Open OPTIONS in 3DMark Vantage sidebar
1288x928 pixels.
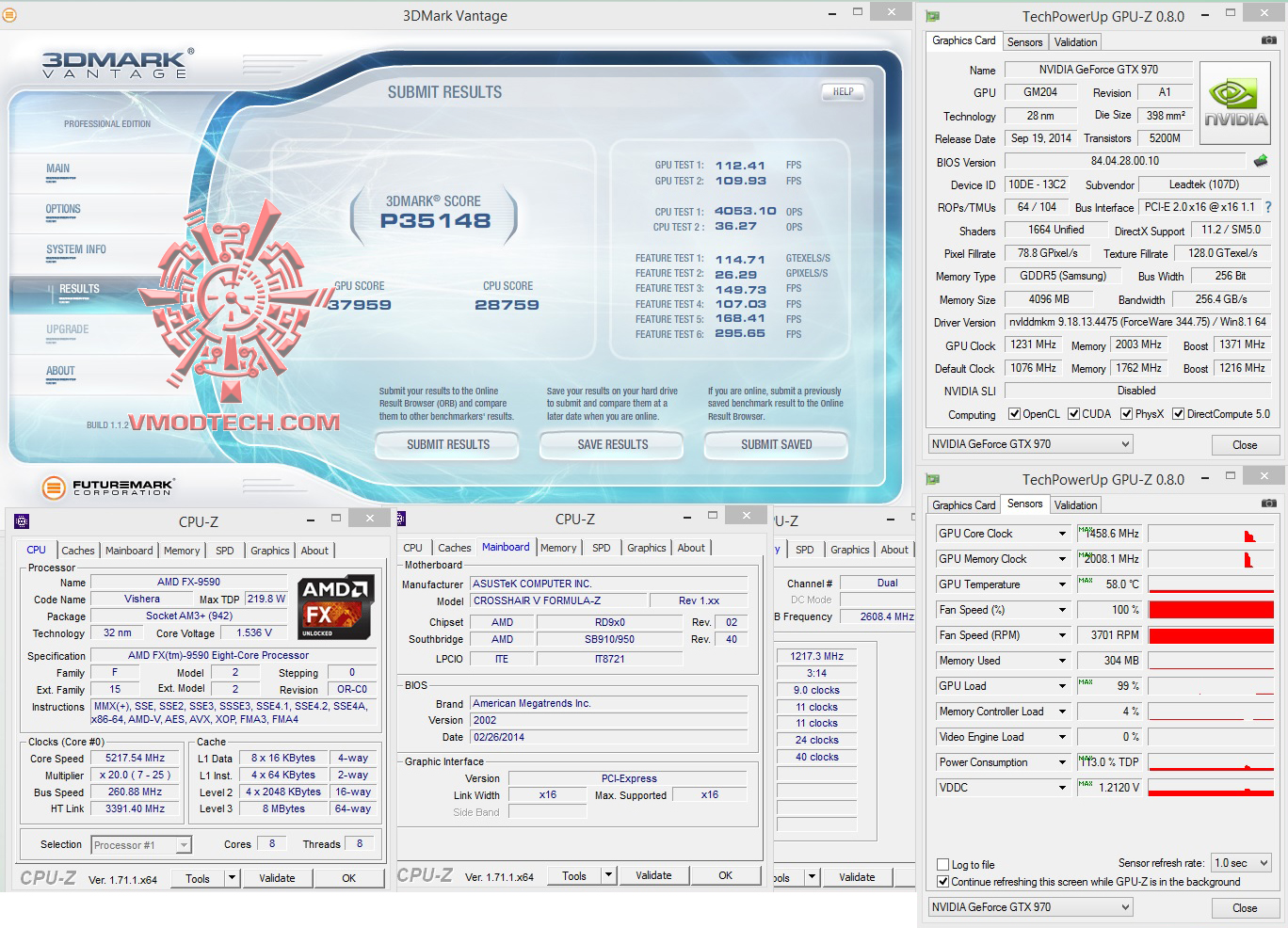pyautogui.click(x=63, y=210)
